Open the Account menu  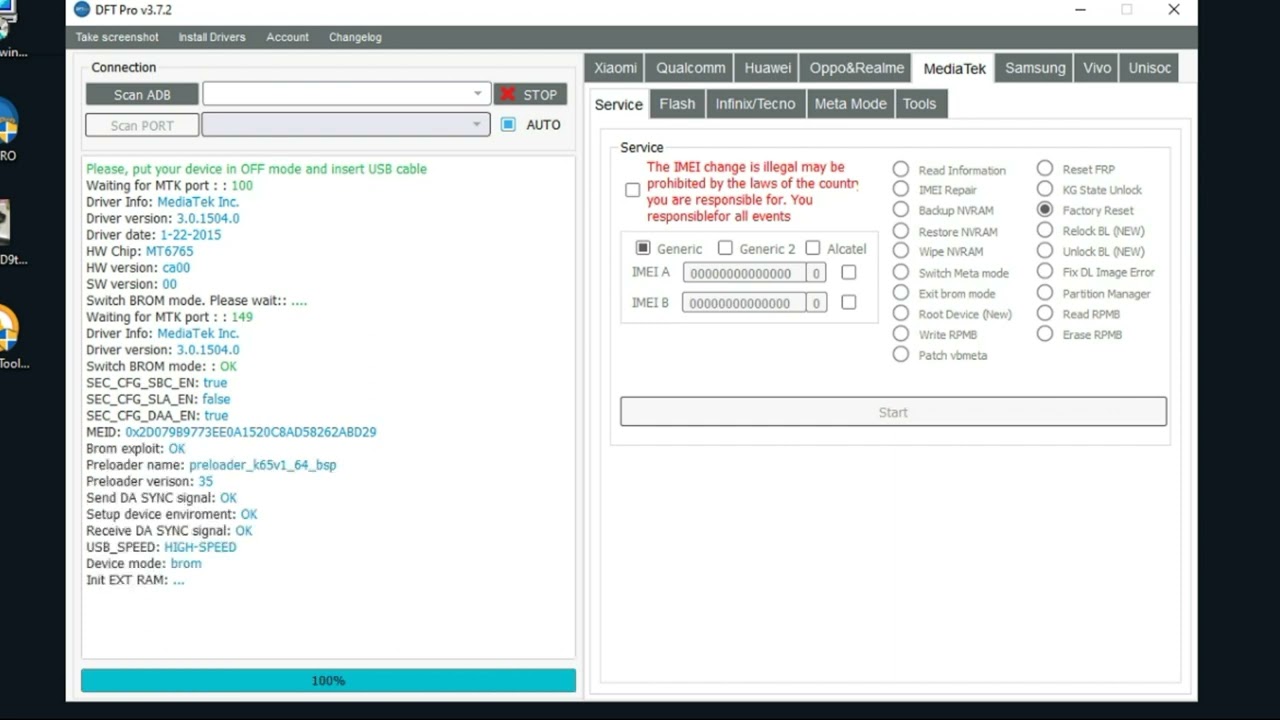(x=287, y=37)
